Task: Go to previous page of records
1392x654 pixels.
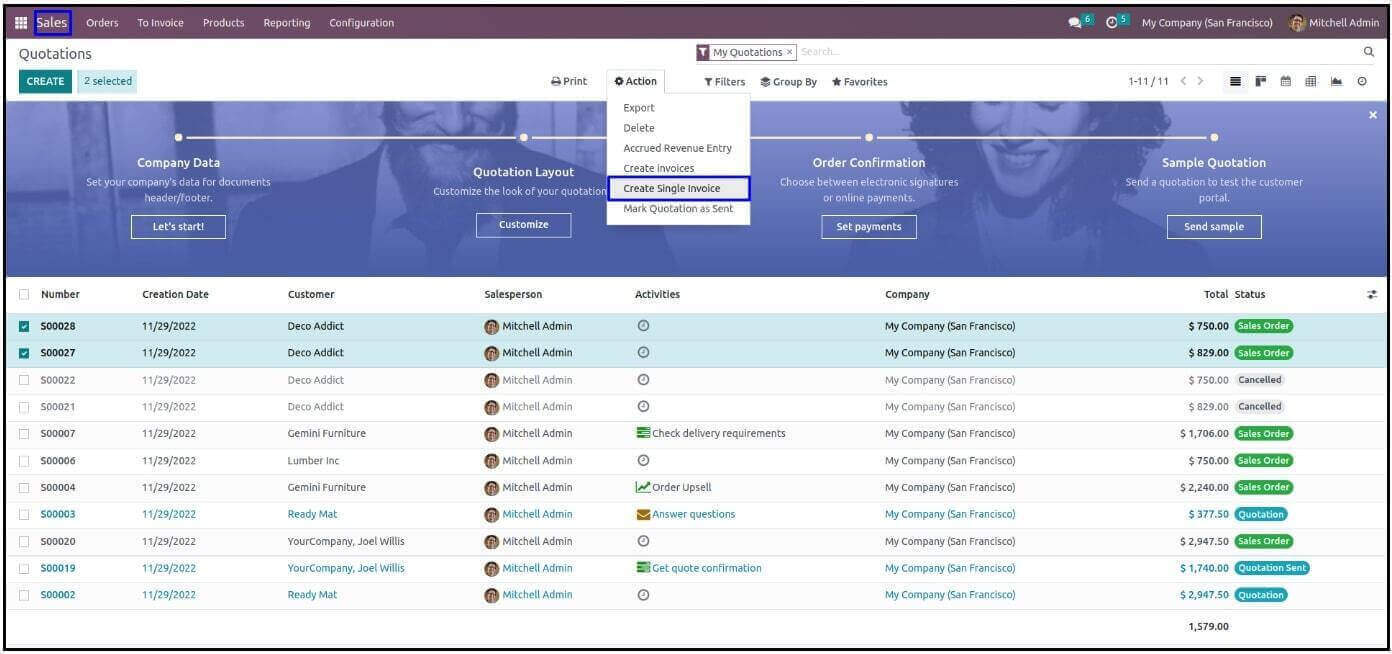Action: click(x=1183, y=81)
